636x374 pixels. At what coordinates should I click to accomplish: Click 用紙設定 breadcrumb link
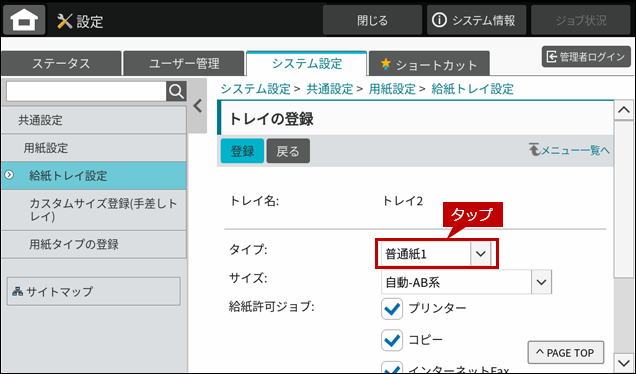(392, 89)
